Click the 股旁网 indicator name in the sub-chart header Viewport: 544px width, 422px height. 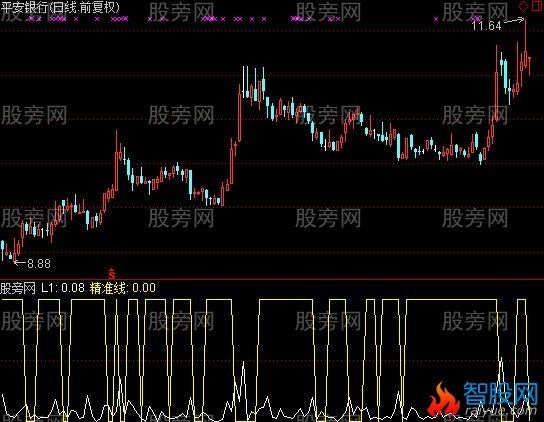point(18,288)
